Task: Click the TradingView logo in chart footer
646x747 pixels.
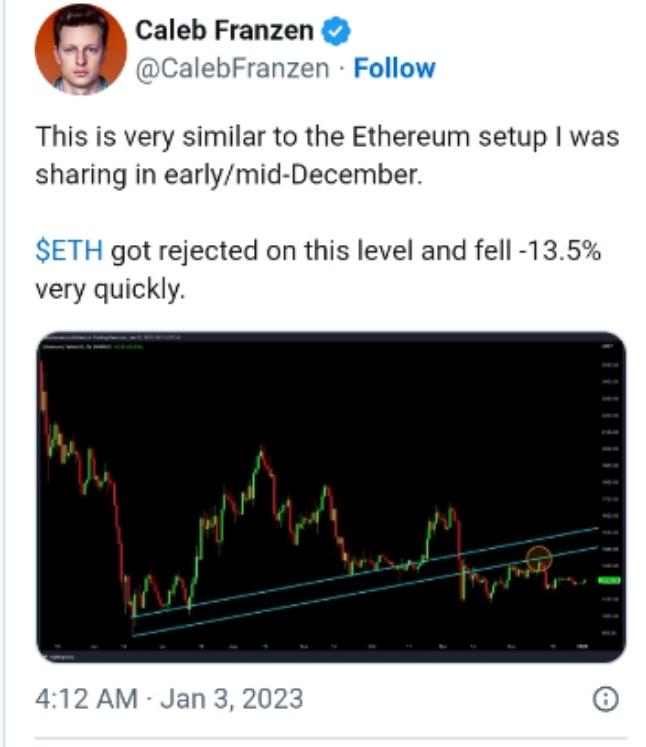Action: tap(58, 656)
